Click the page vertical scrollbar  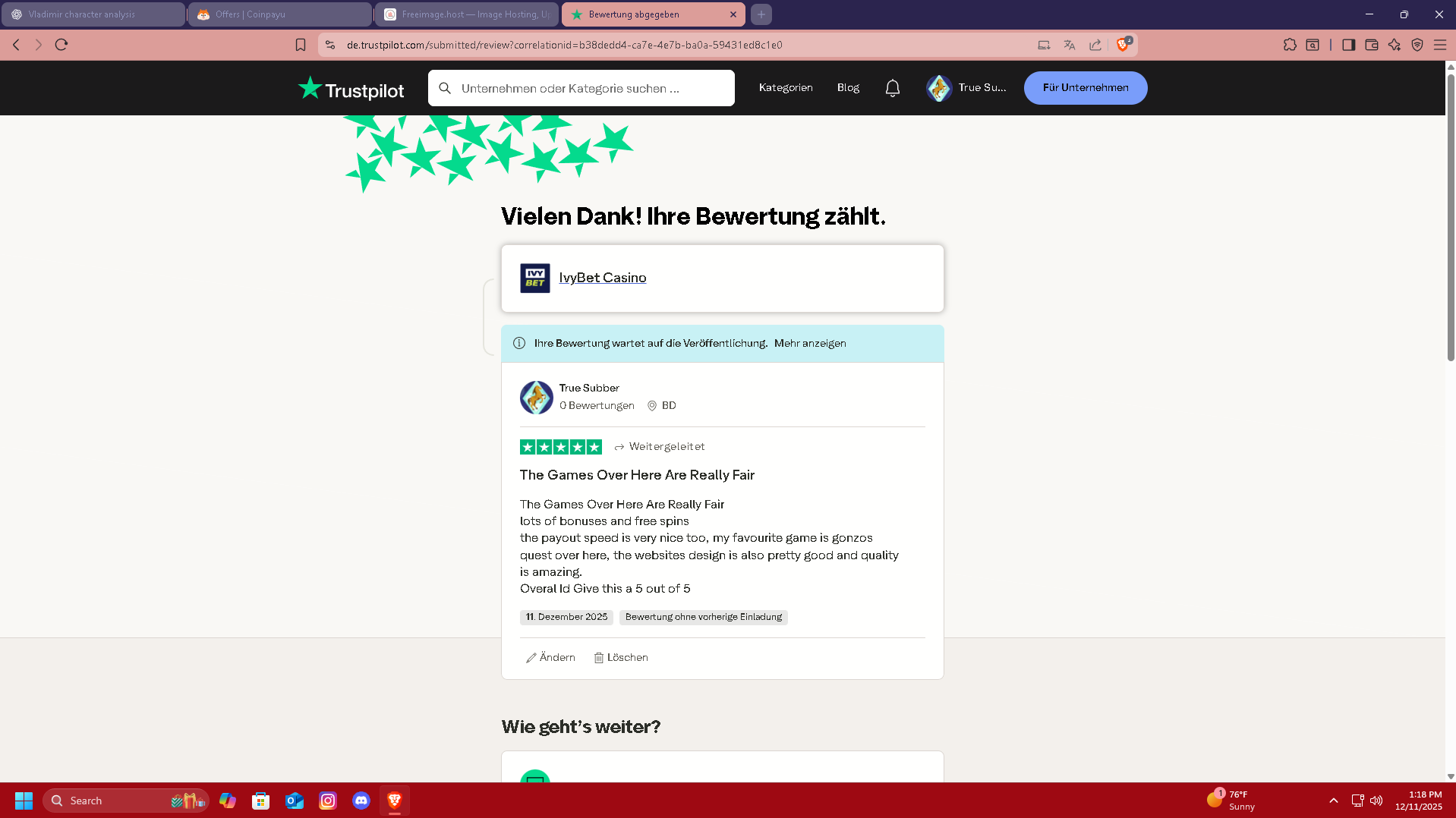[1451, 216]
